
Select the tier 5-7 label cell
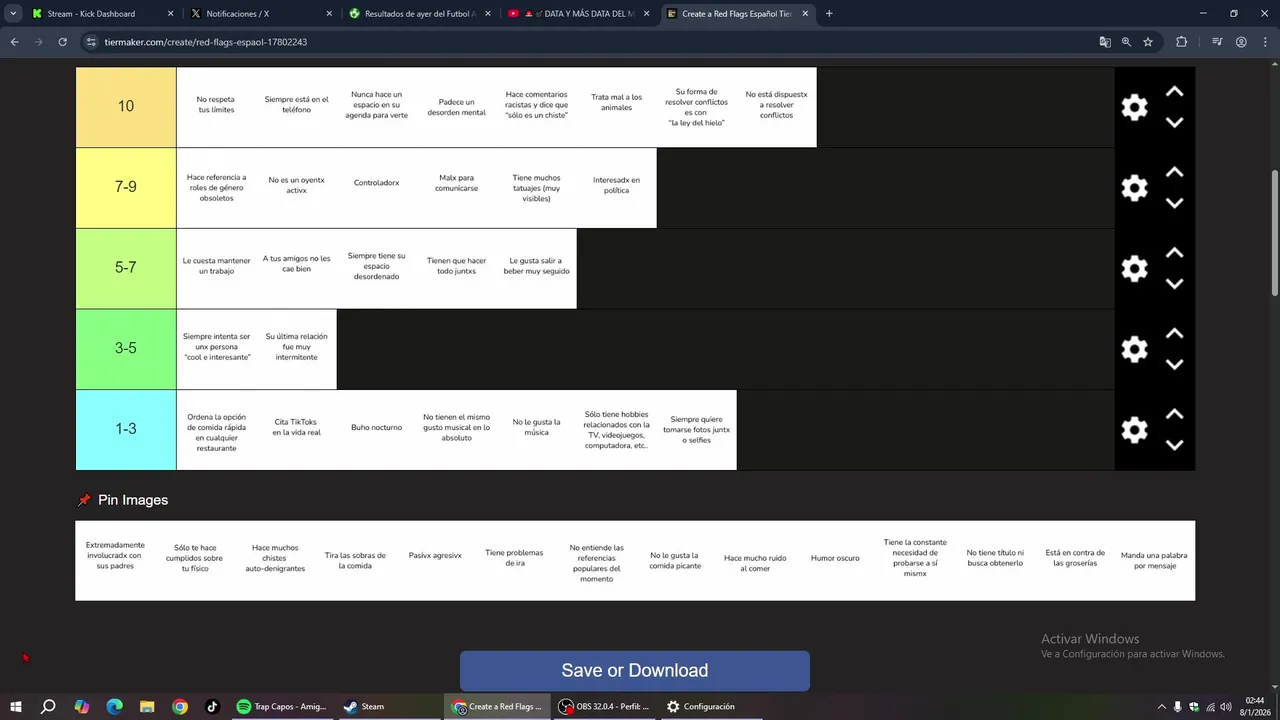click(x=126, y=269)
